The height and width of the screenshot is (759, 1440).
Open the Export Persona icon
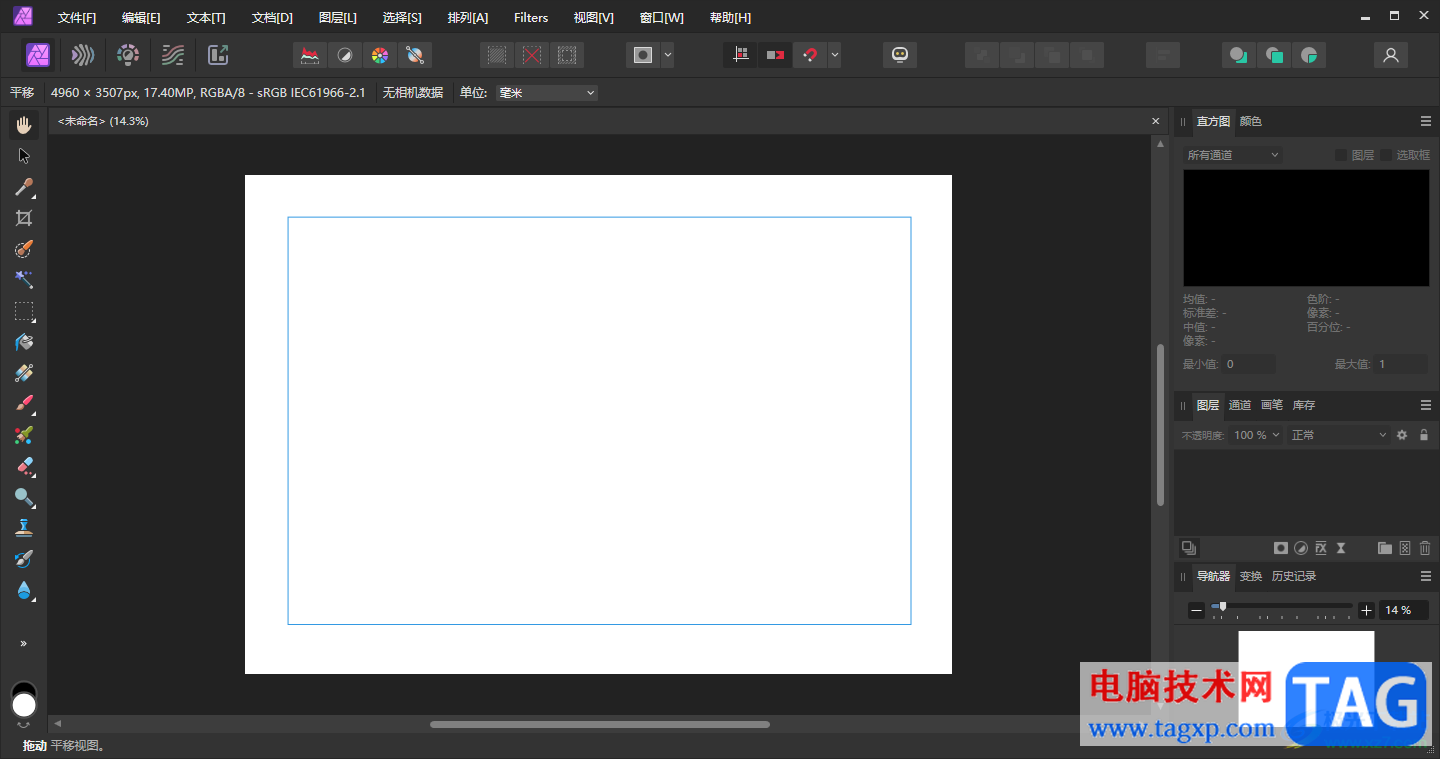(x=217, y=55)
